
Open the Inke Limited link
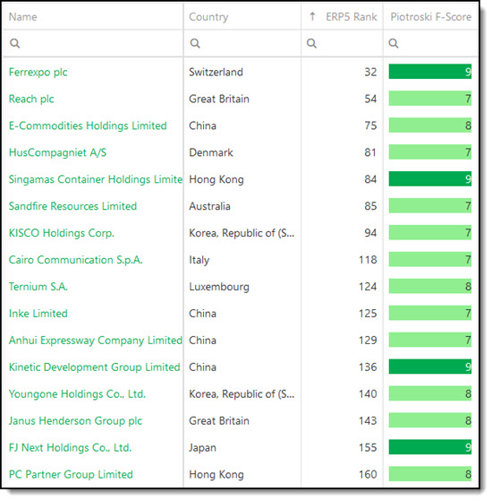(38, 313)
